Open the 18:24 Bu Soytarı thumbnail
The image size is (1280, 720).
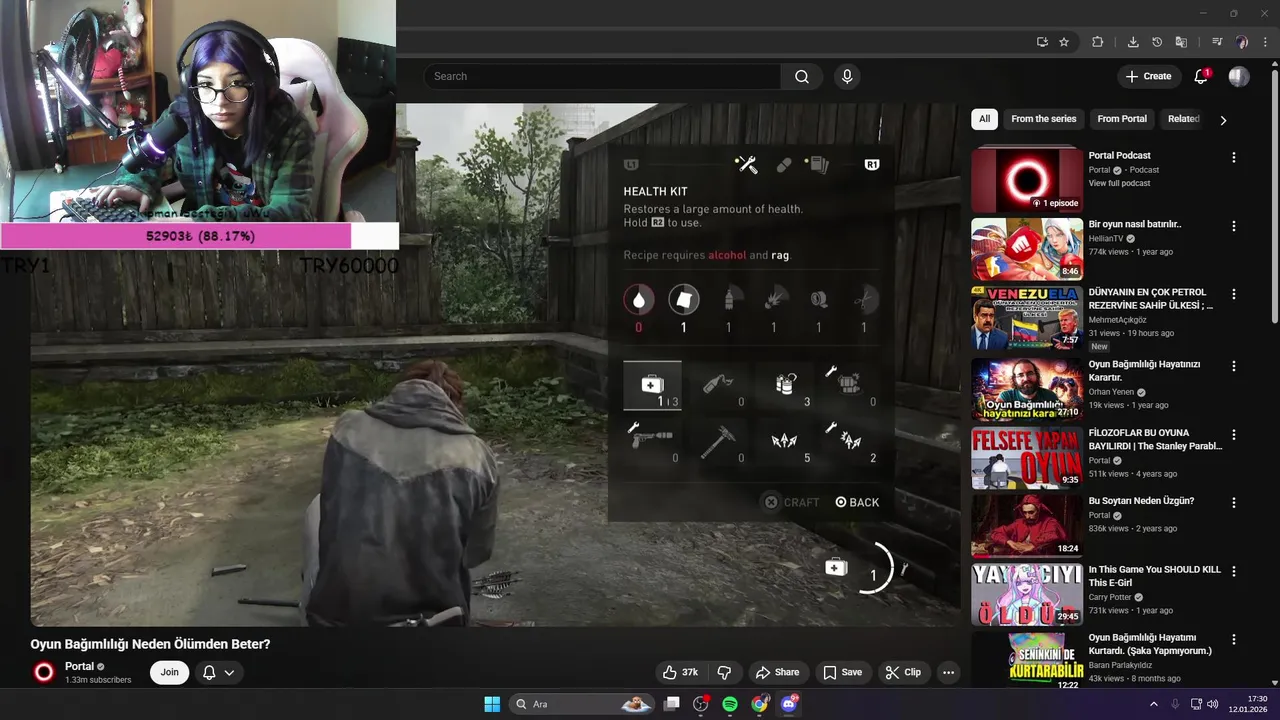coord(1027,526)
